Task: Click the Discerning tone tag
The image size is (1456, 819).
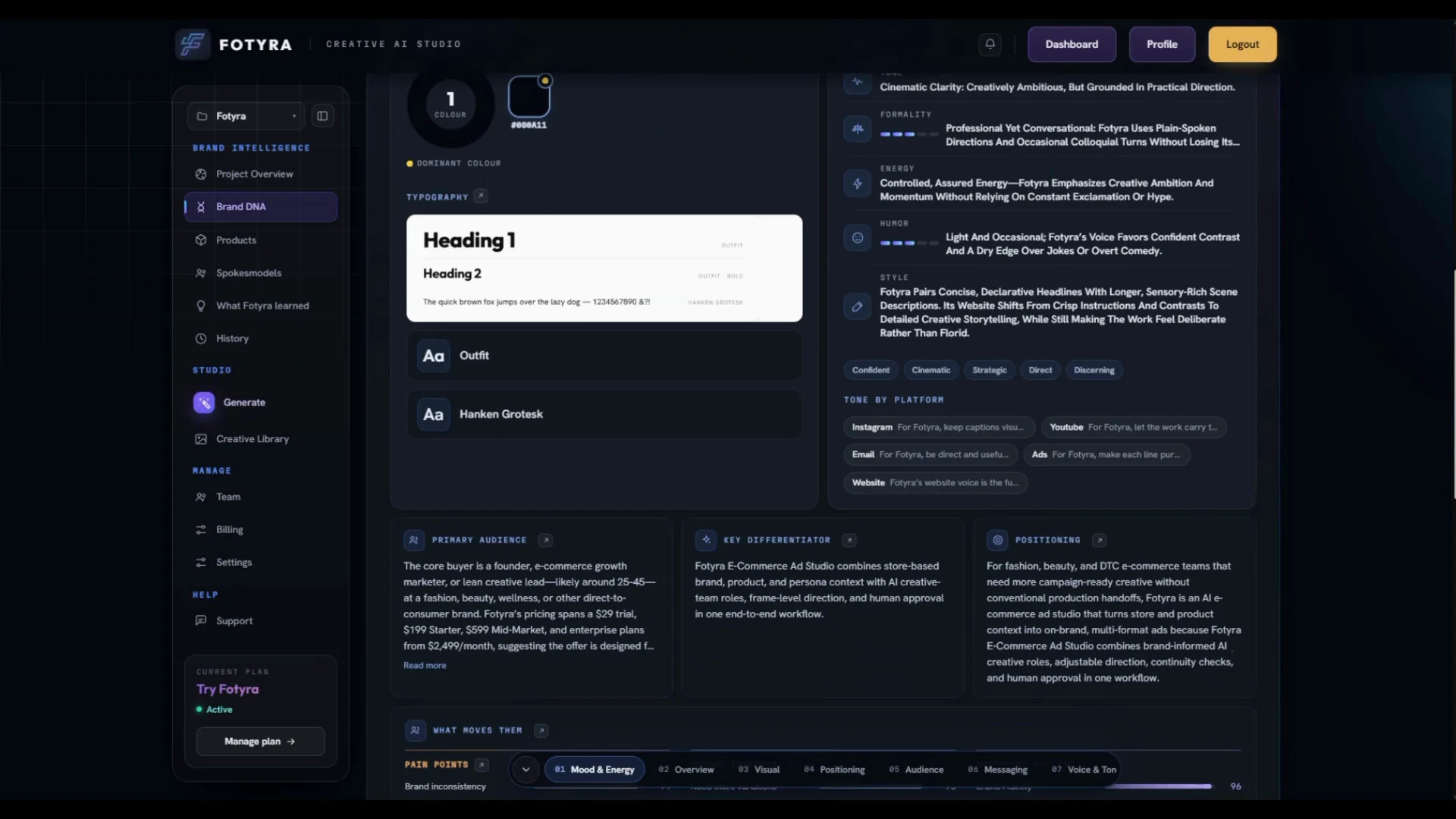Action: 1094,370
